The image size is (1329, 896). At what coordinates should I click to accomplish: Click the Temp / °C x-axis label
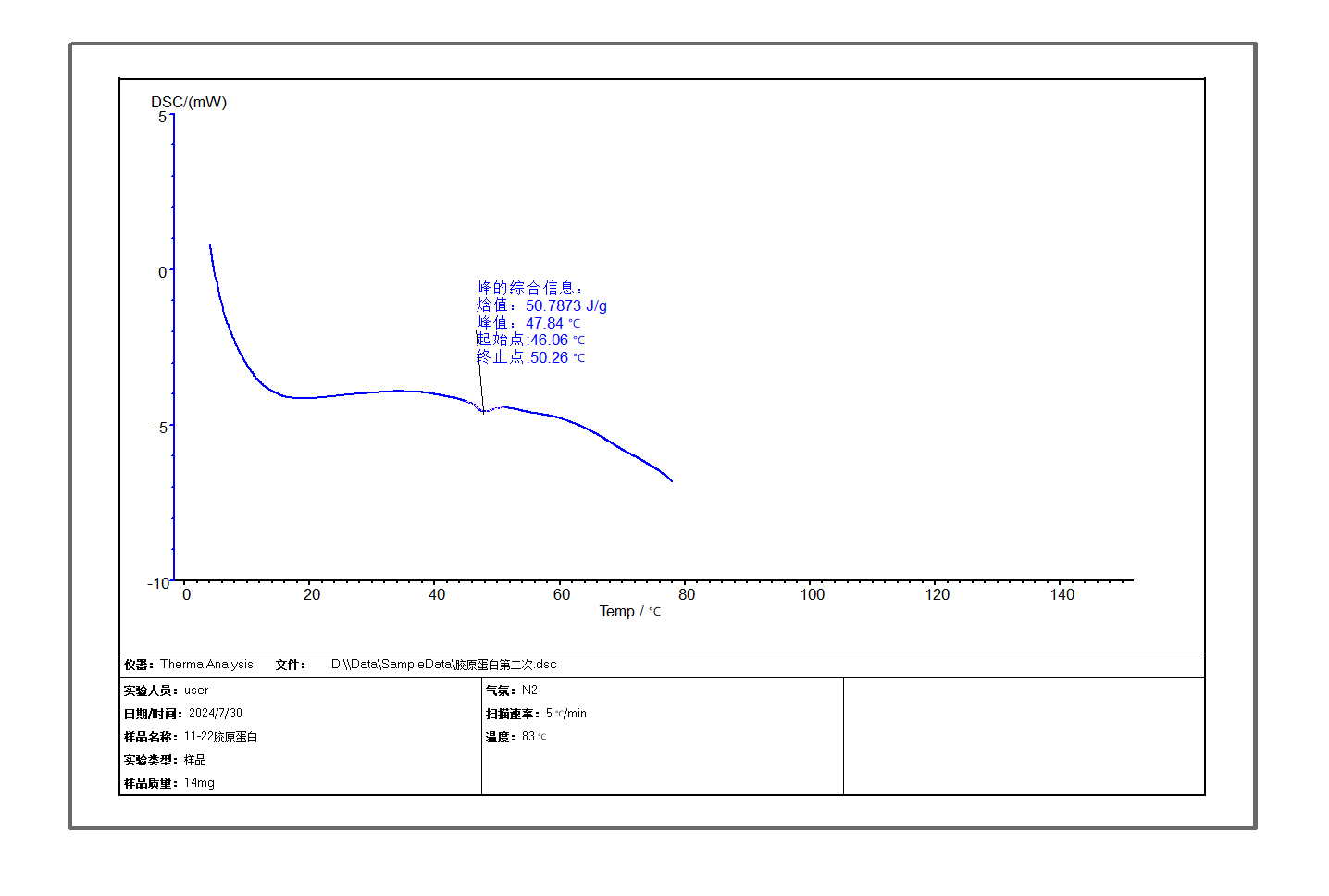pos(629,611)
